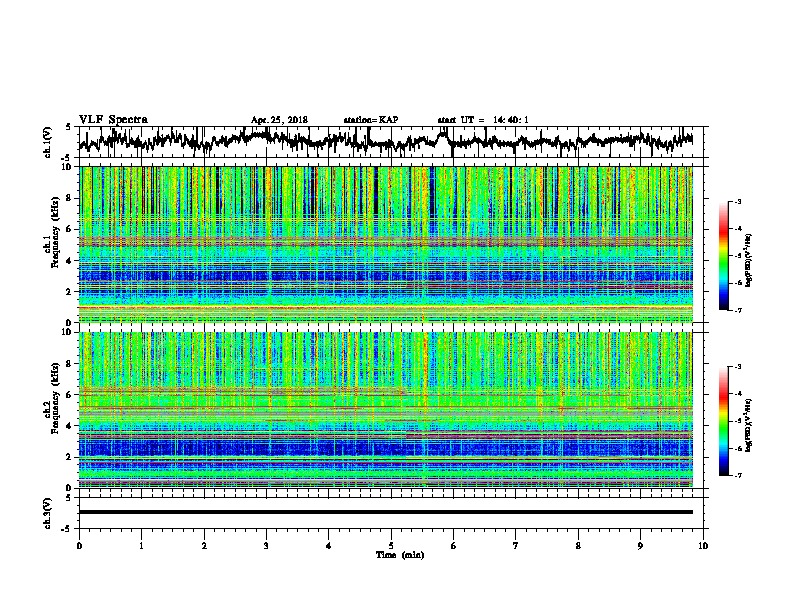792x612 pixels.
Task: Click the "VLF Spectra" title text
Action: pos(113,119)
